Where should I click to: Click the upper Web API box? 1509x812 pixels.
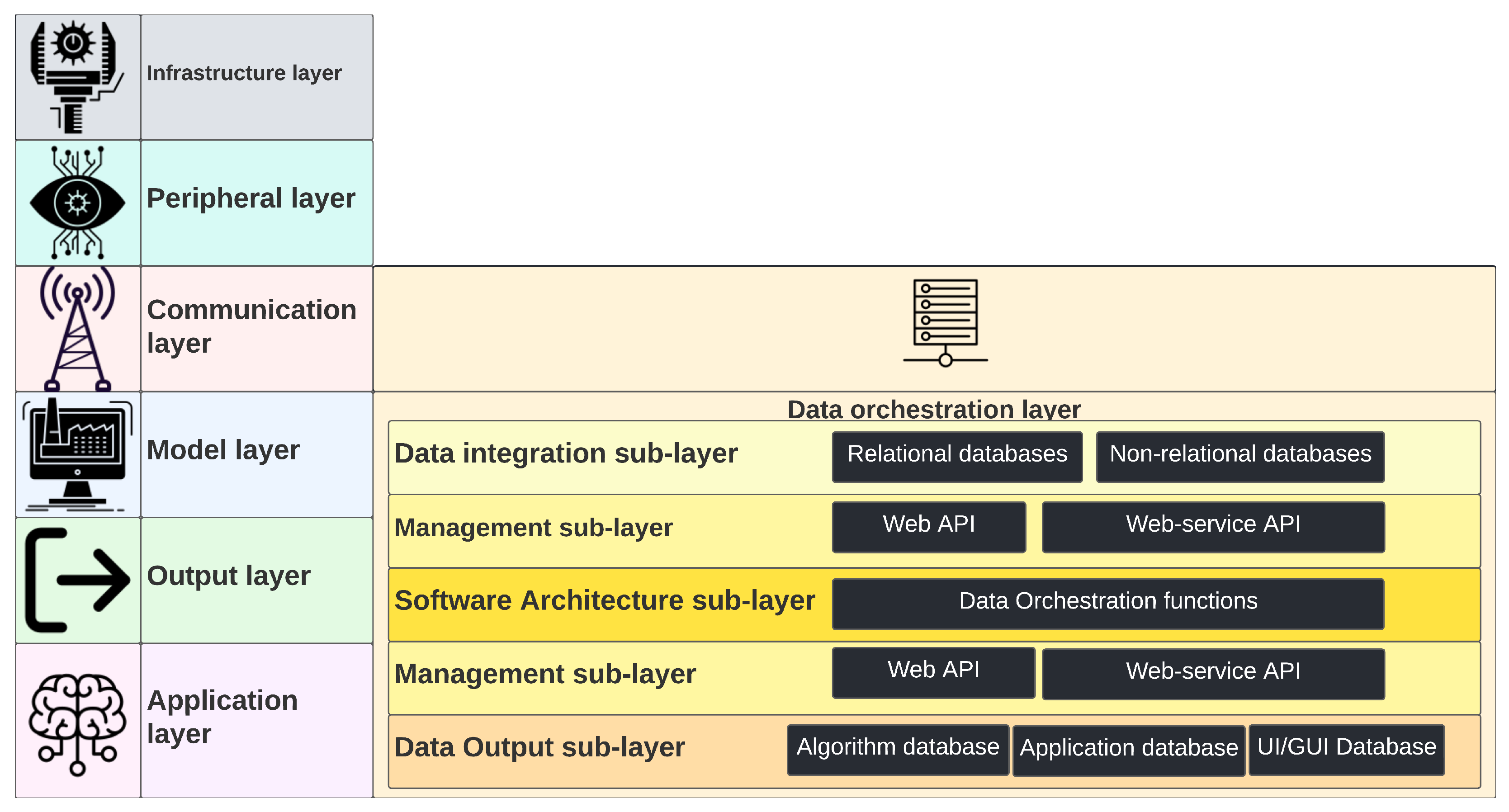tap(928, 526)
